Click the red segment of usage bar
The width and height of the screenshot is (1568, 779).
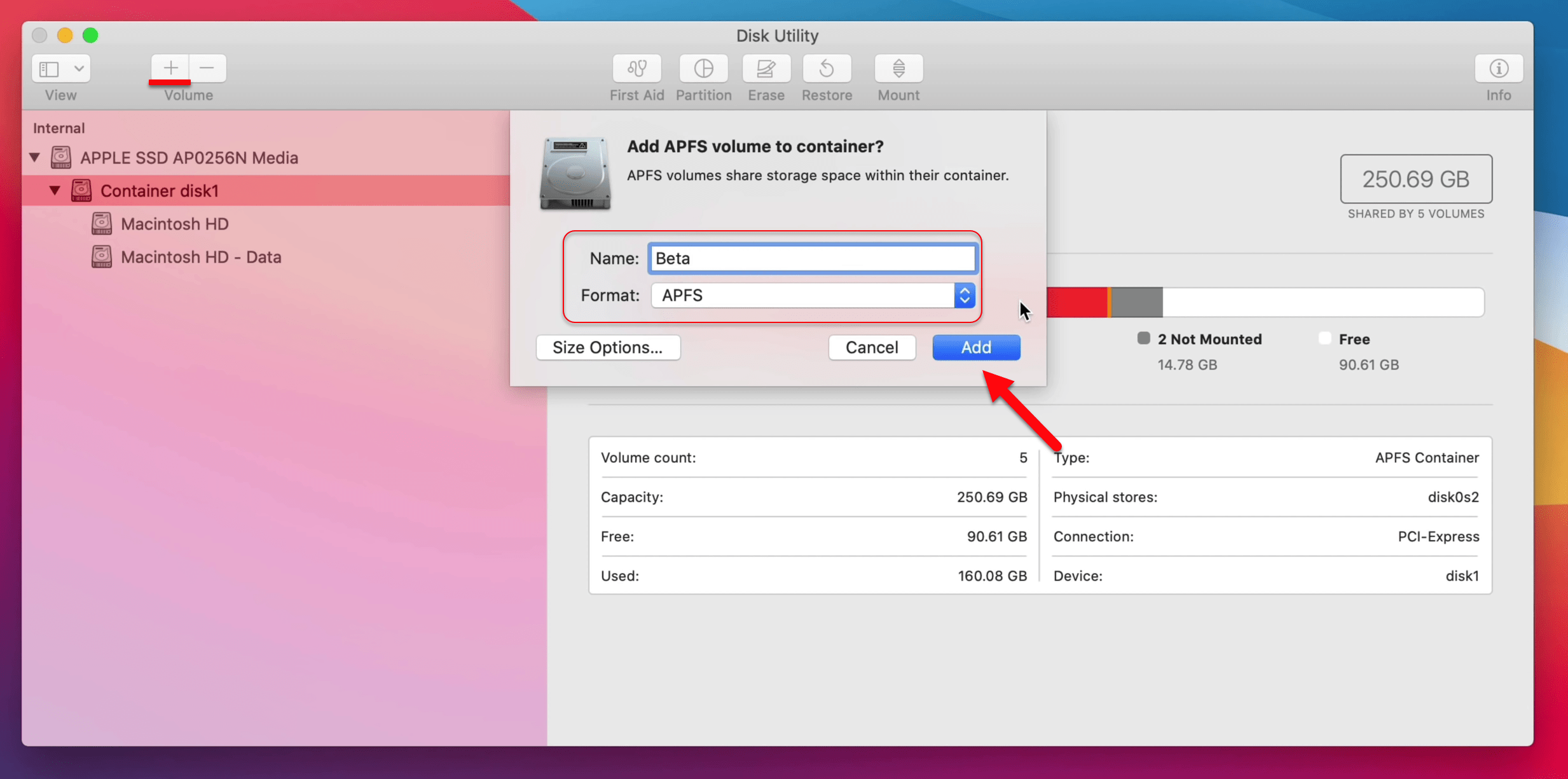(x=1076, y=302)
